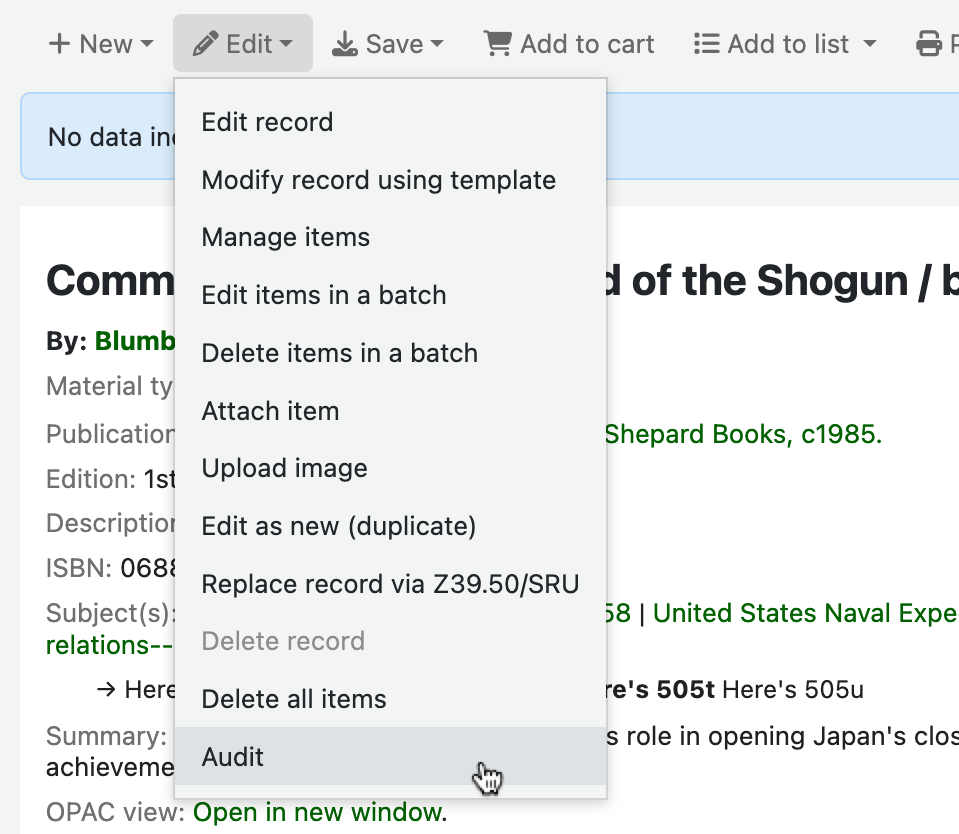Click the shopping cart icon

pos(497,44)
